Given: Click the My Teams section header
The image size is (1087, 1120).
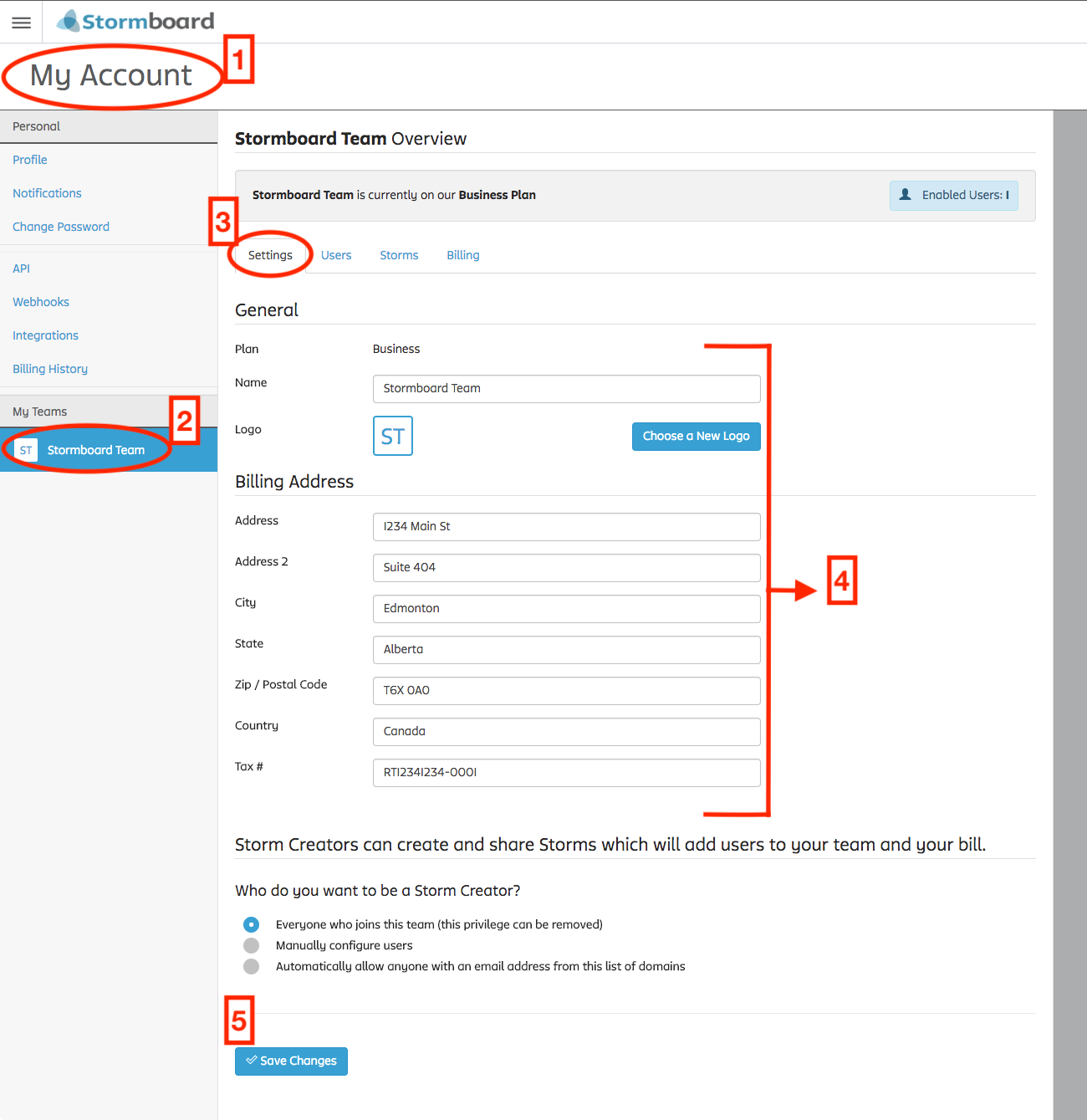Looking at the screenshot, I should (109, 412).
